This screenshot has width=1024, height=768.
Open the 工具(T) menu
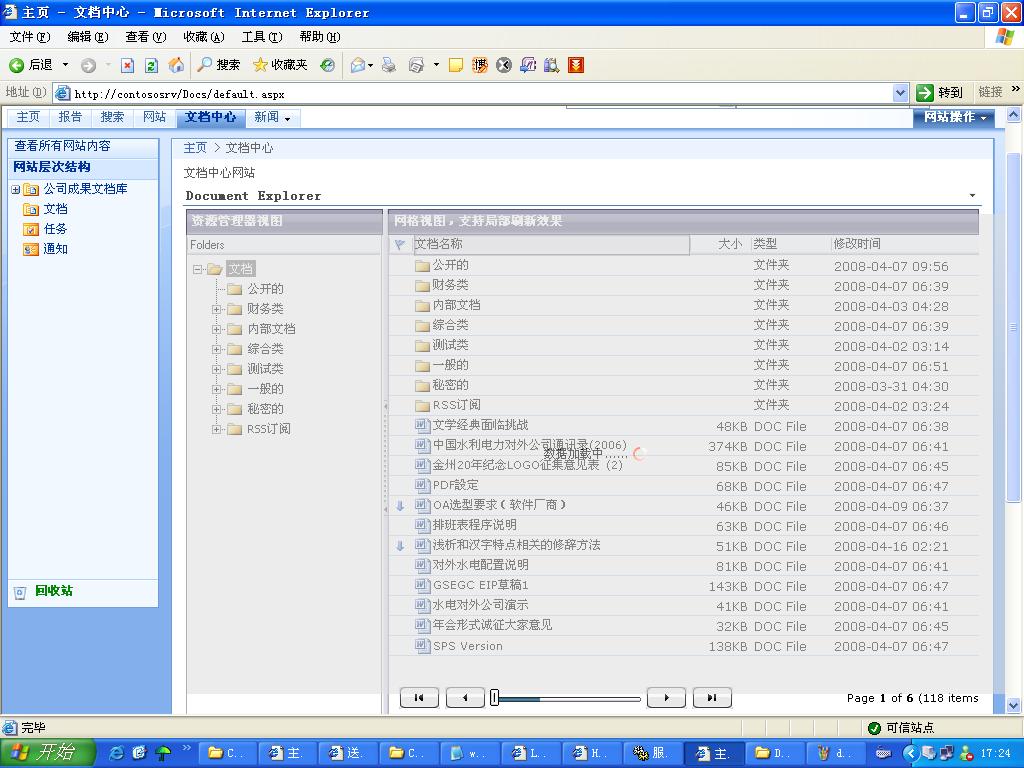(x=261, y=37)
